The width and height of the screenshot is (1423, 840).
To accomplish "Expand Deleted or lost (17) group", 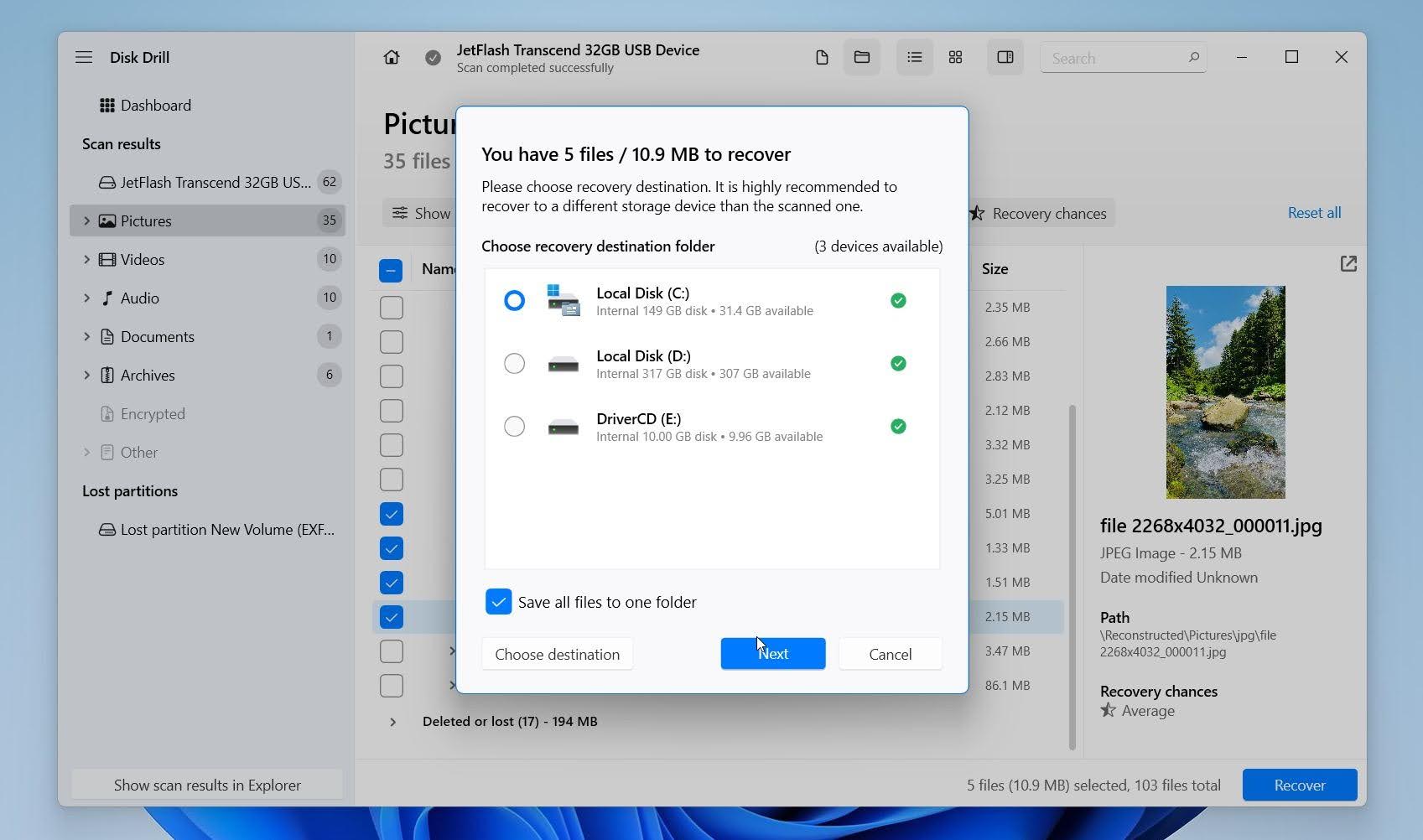I will [x=392, y=722].
